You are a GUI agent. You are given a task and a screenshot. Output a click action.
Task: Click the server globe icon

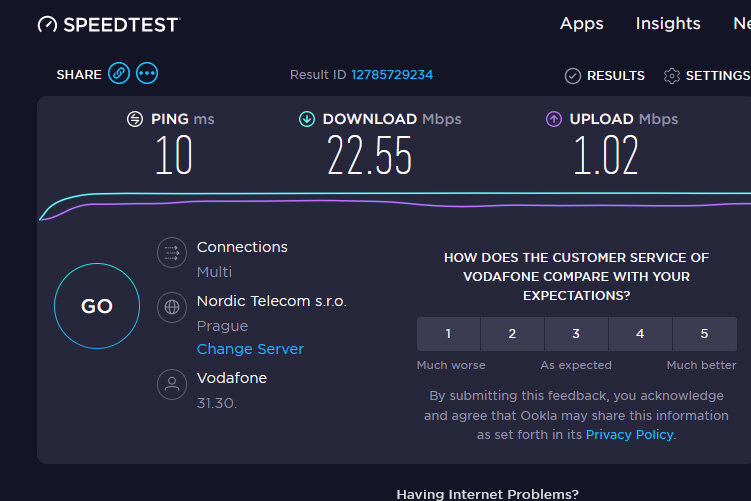pos(172,307)
